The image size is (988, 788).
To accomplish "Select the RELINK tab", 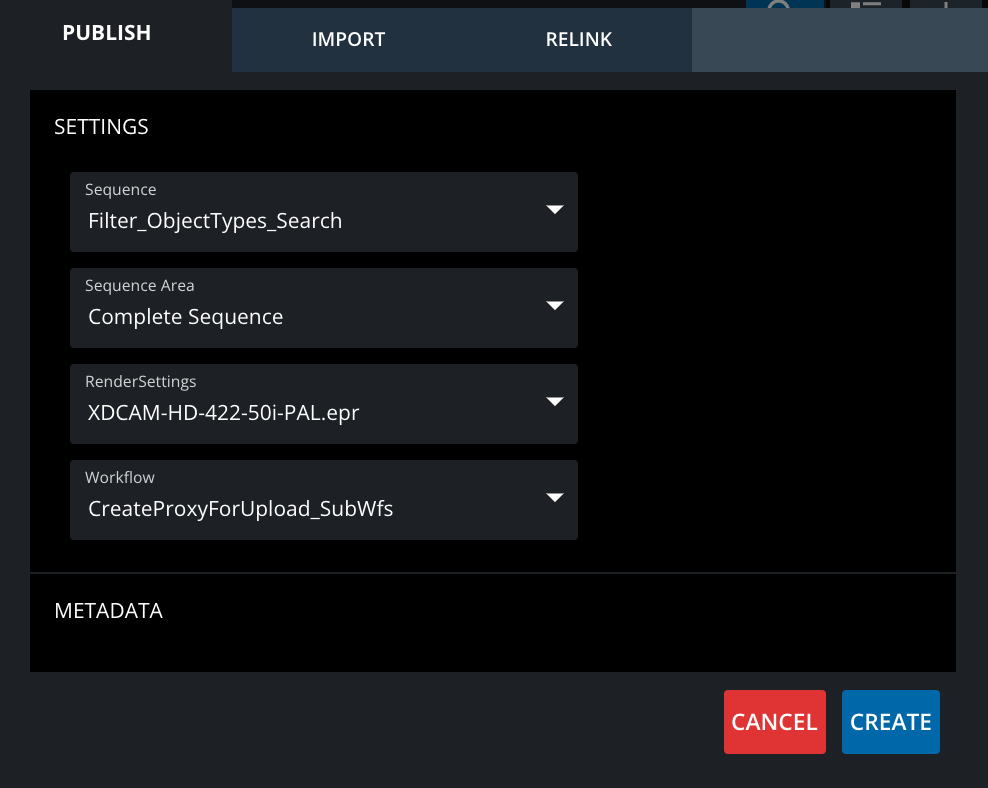I will (x=578, y=40).
